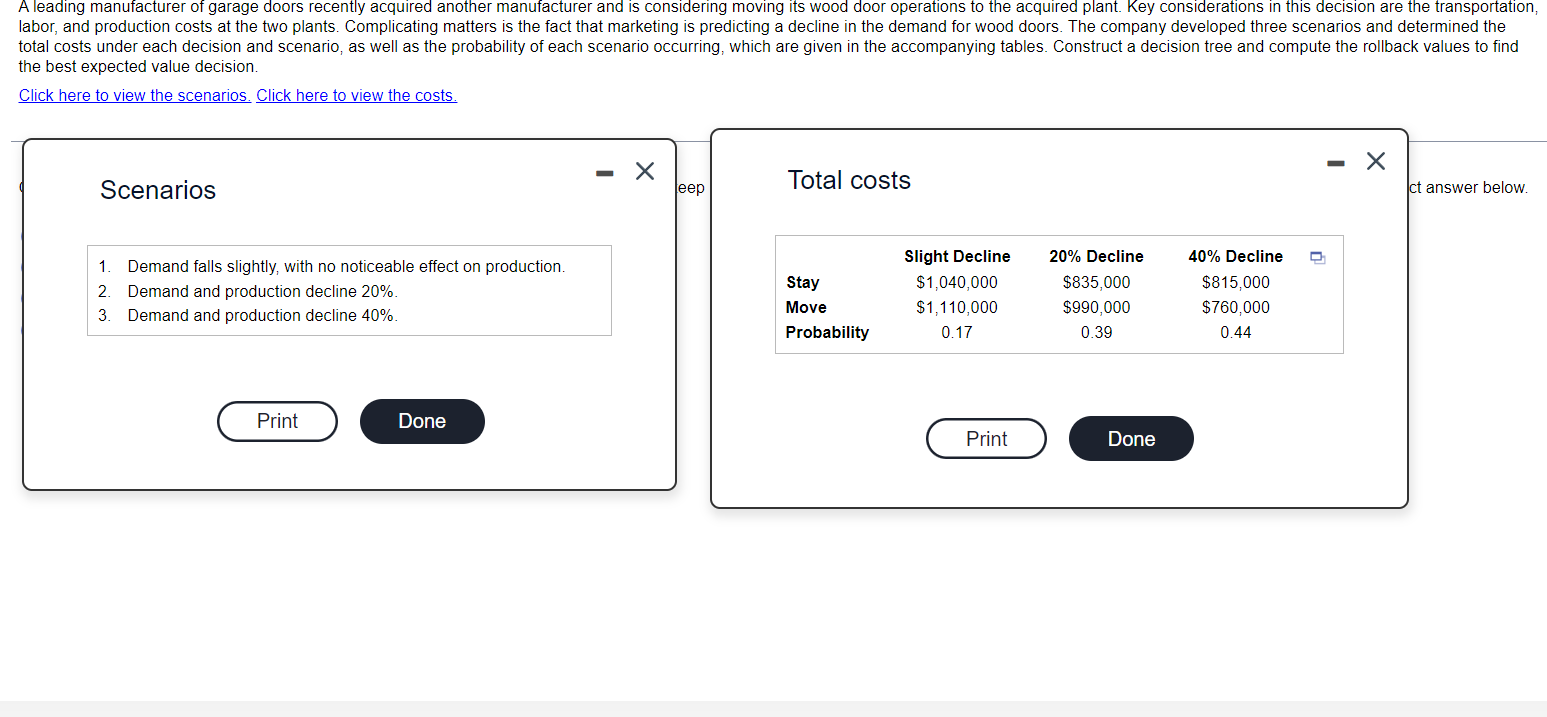Click the Stay row cost $1,040,000
Viewport: 1547px width, 717px height.
957,282
